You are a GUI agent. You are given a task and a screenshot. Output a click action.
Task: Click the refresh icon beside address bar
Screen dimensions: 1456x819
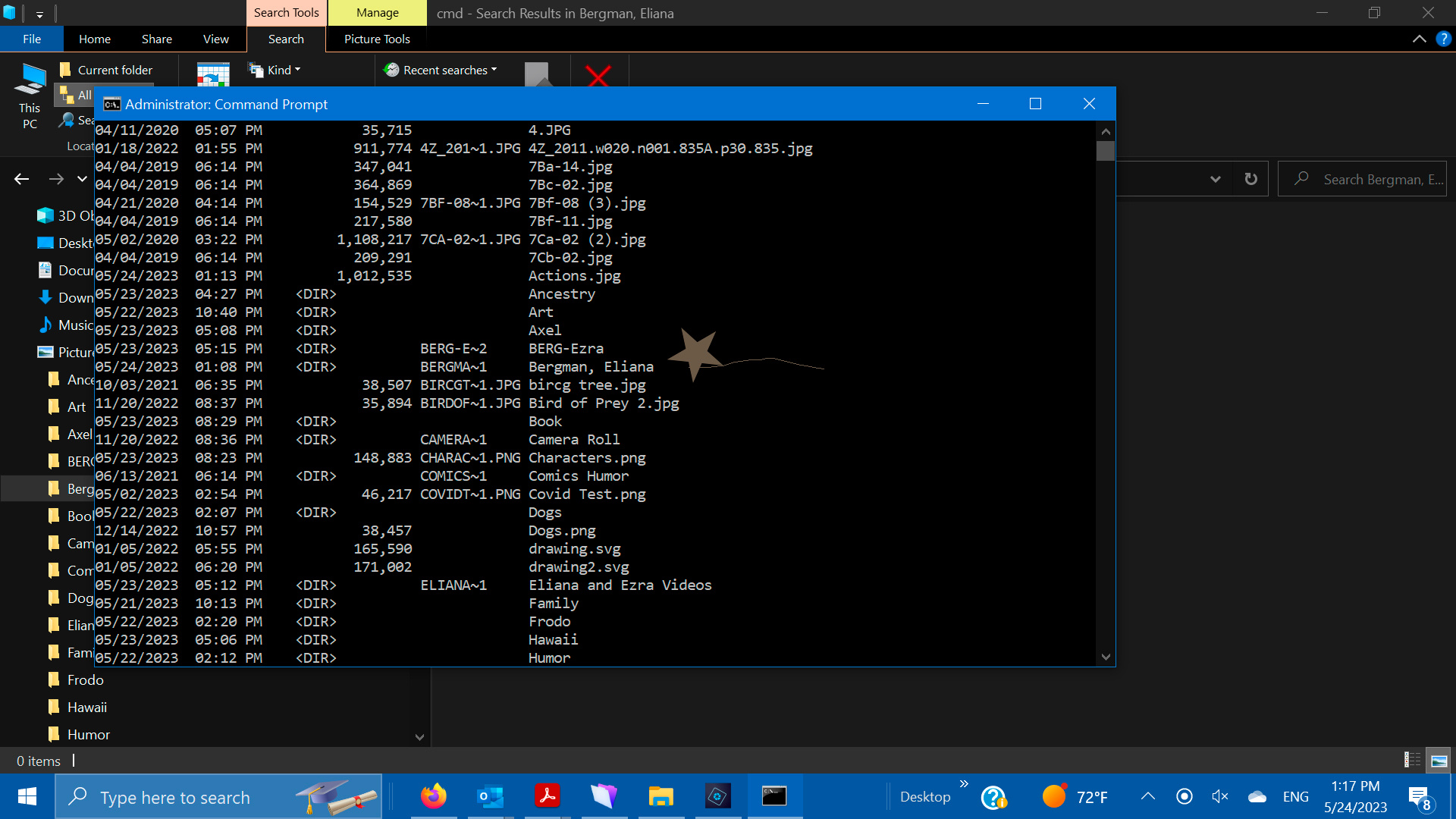click(1251, 179)
